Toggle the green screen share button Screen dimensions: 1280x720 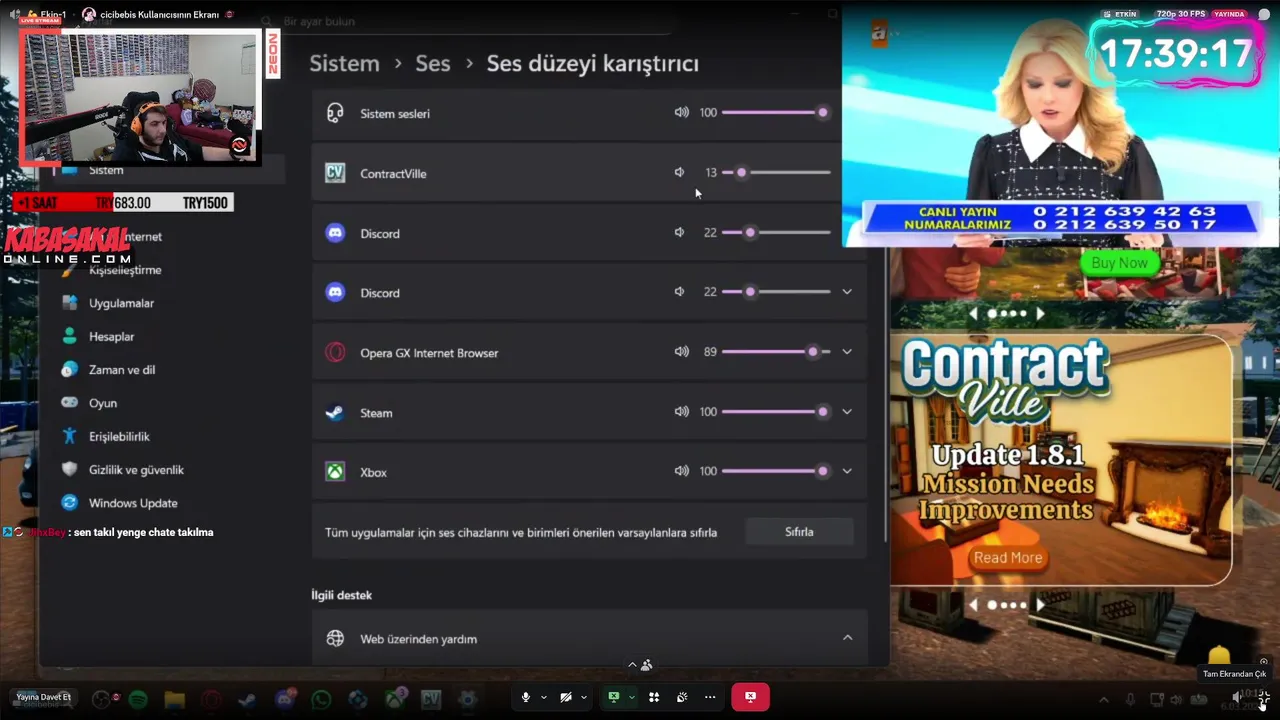click(x=614, y=696)
